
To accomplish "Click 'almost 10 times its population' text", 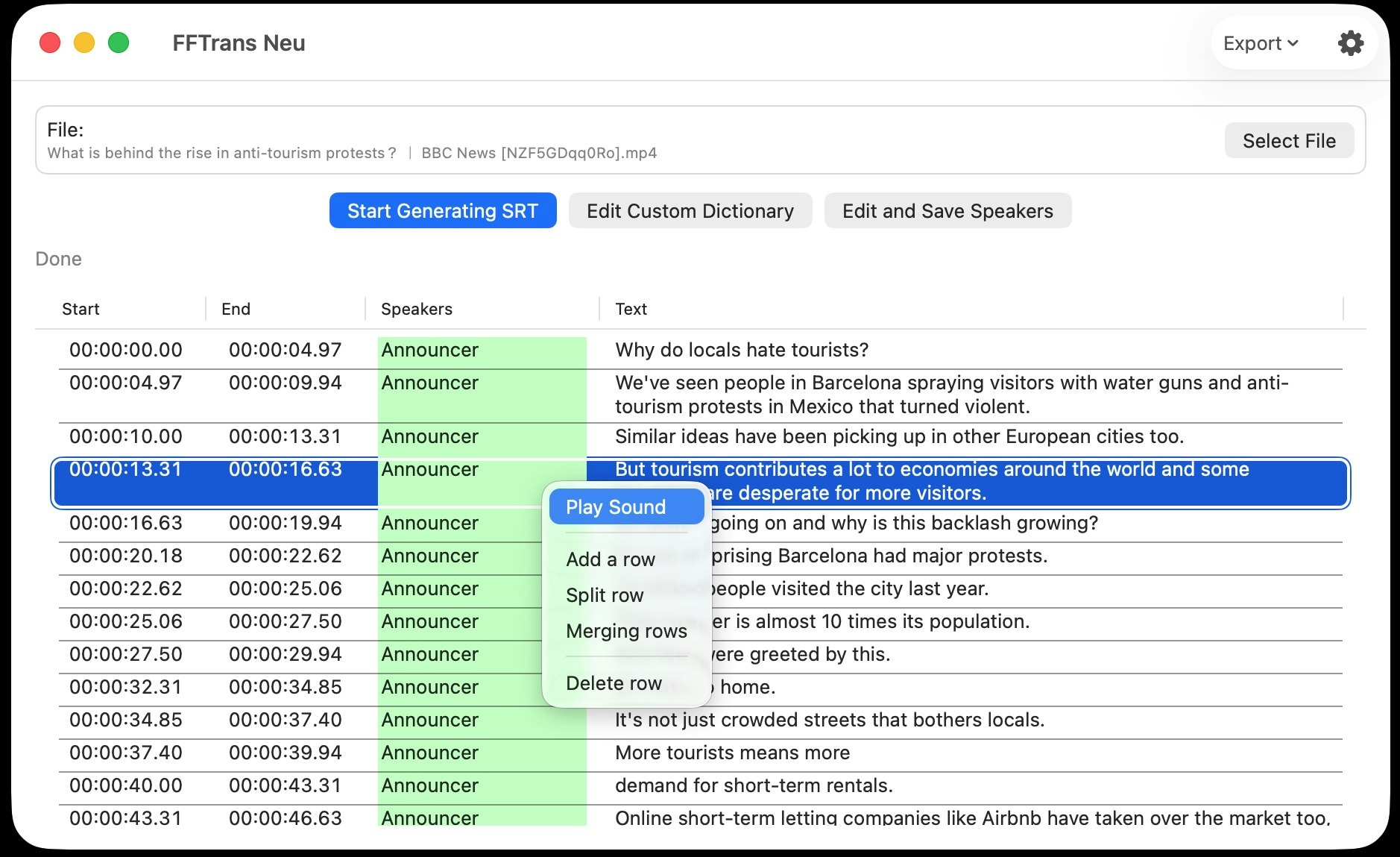I will click(x=871, y=621).
